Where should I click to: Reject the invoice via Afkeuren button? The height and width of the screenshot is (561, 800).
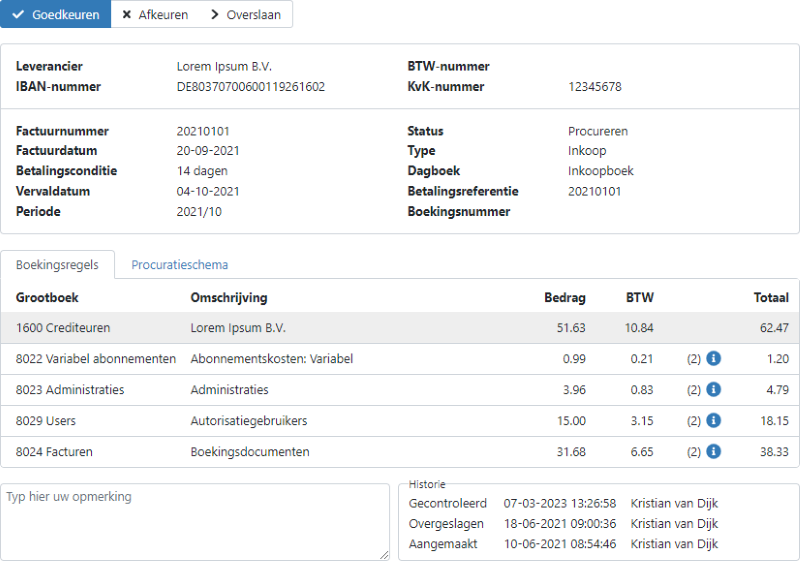(x=155, y=15)
